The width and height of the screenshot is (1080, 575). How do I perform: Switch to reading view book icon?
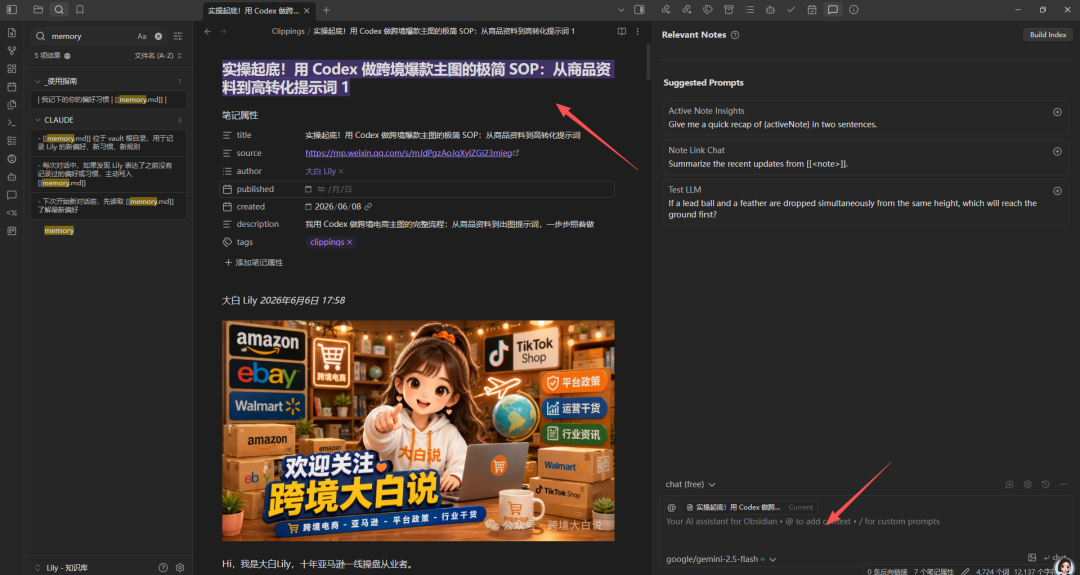[x=621, y=32]
